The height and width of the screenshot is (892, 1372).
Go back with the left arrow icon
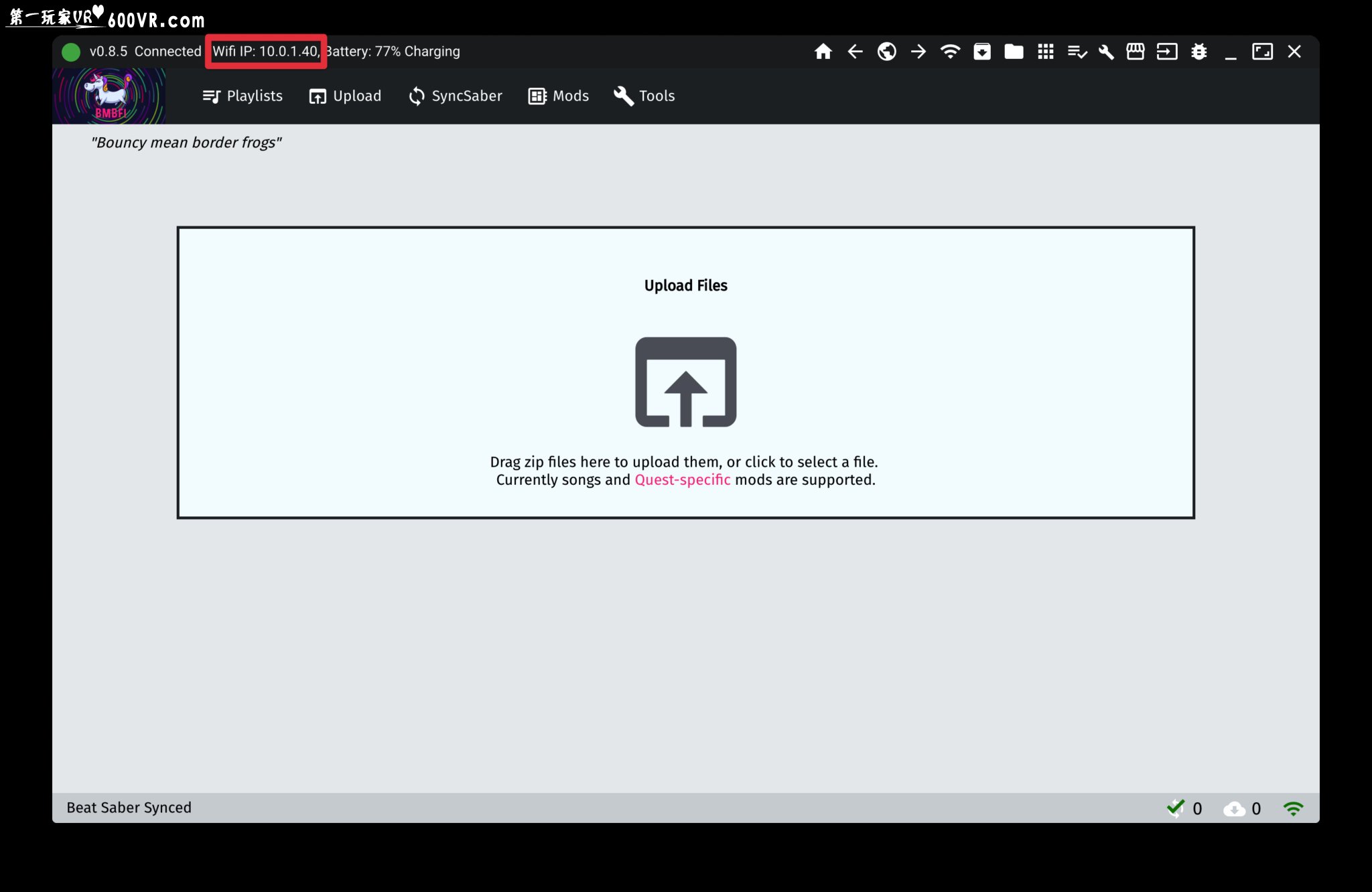click(855, 52)
